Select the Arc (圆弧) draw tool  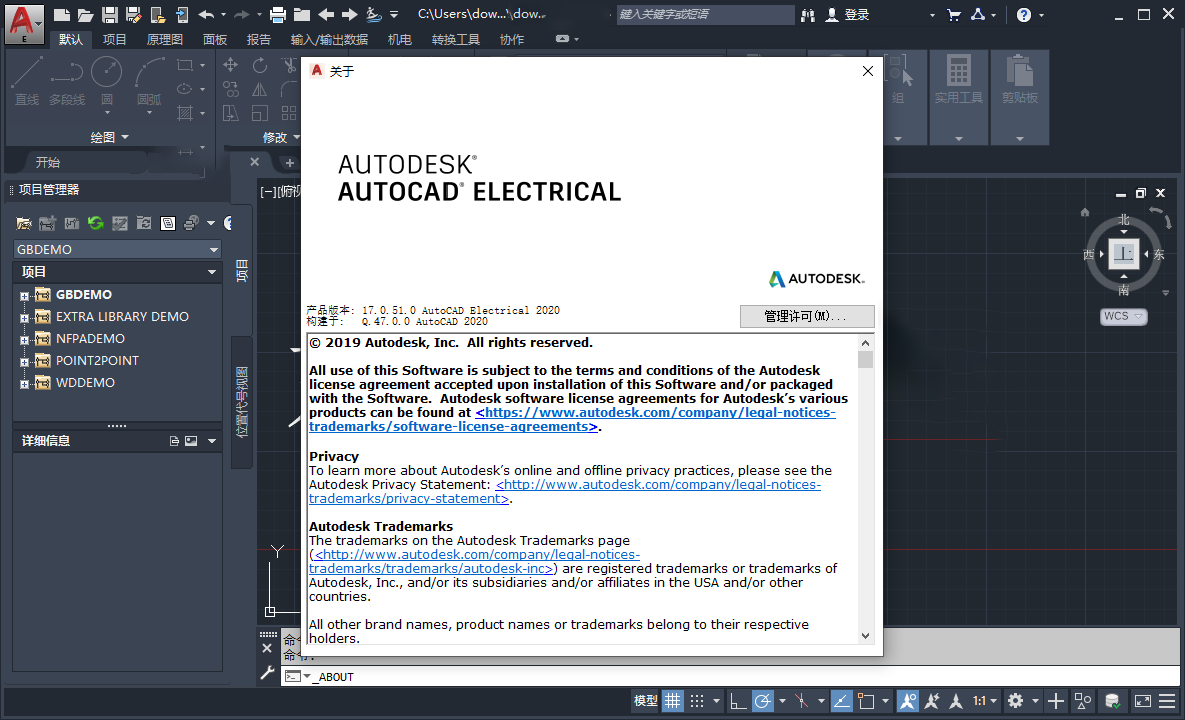(149, 80)
